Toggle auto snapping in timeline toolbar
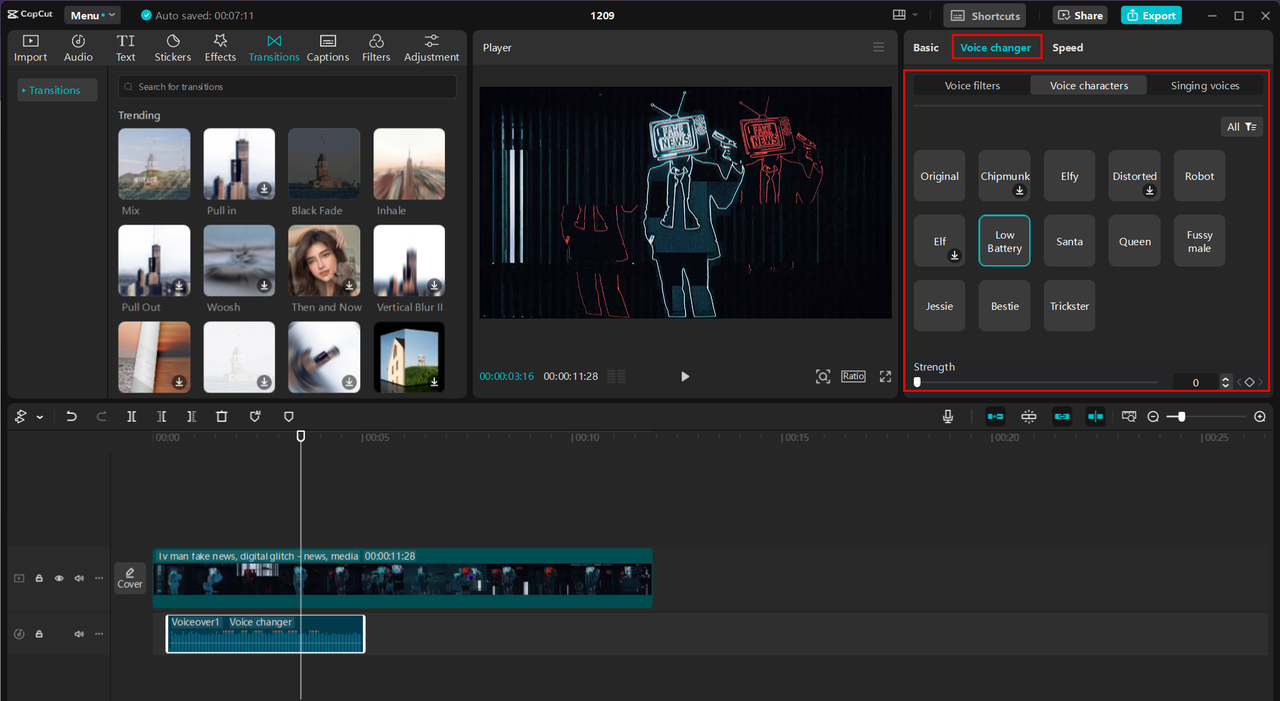The image size is (1280, 701). (x=1029, y=416)
